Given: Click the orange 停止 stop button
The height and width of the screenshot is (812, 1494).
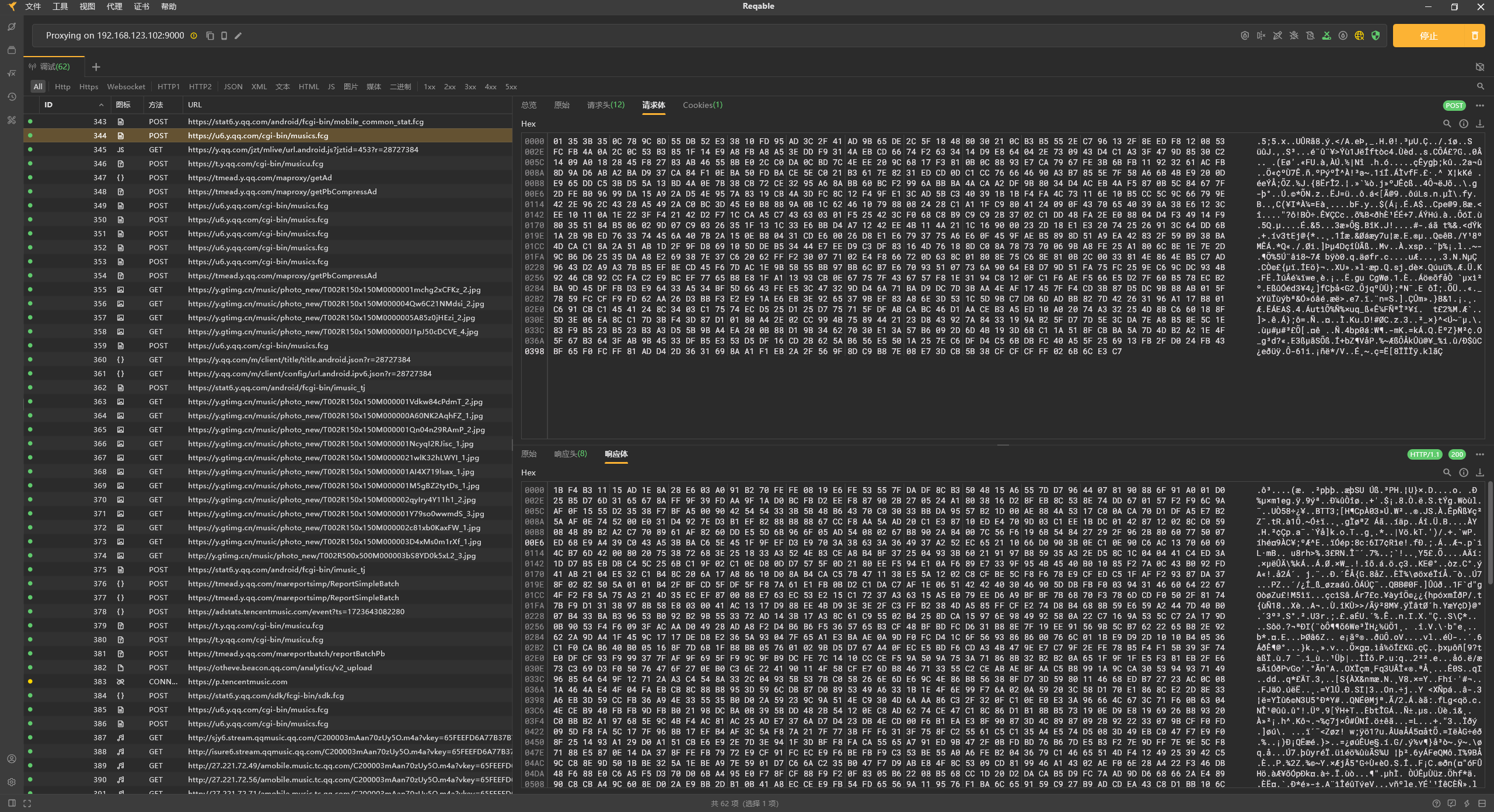Looking at the screenshot, I should pyautogui.click(x=1429, y=36).
